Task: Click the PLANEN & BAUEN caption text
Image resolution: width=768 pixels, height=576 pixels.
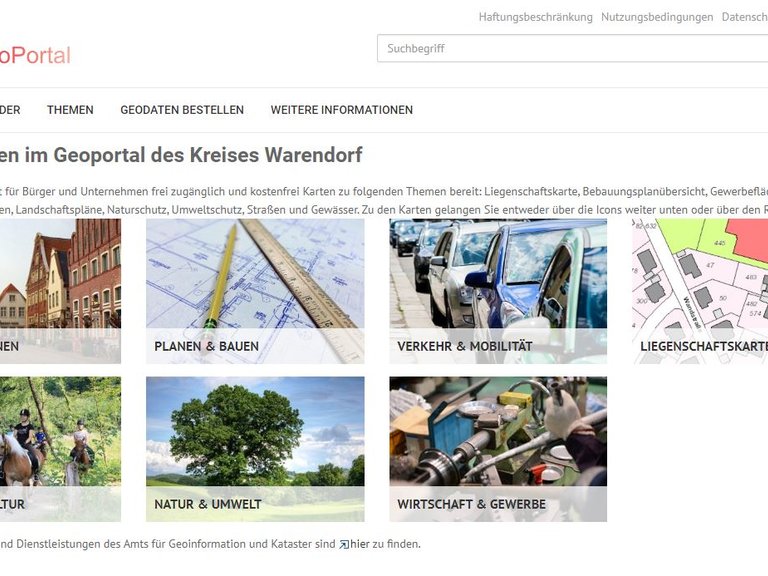Action: [206, 347]
